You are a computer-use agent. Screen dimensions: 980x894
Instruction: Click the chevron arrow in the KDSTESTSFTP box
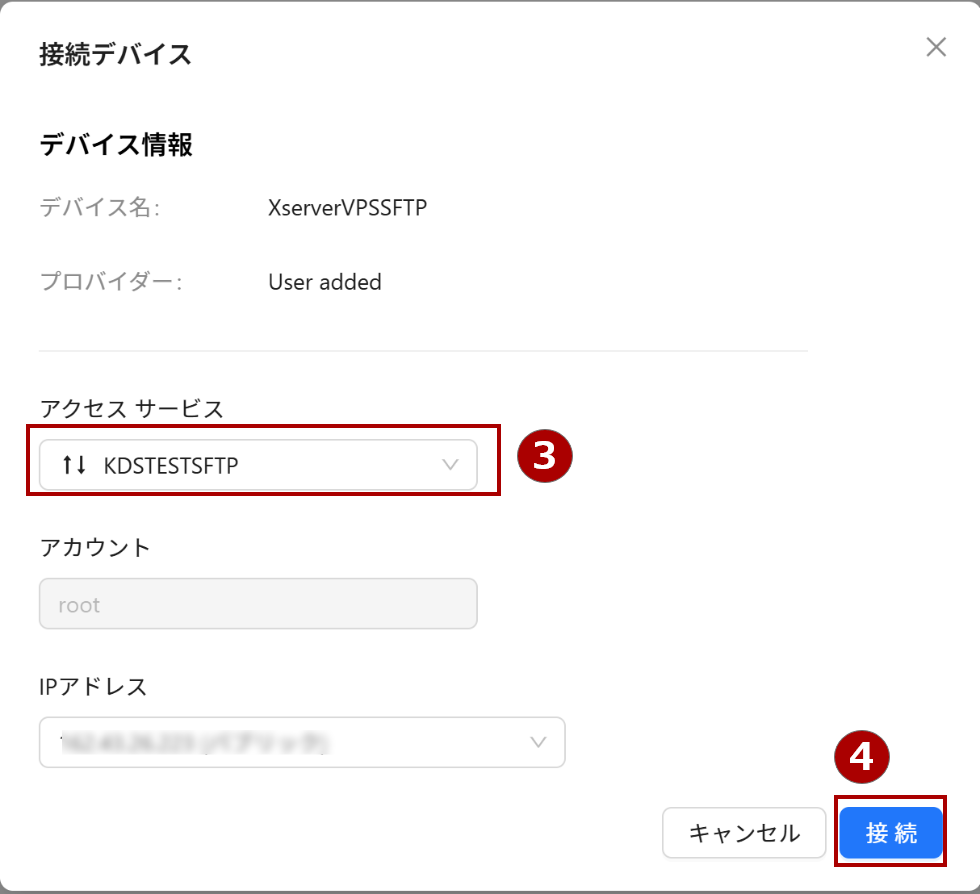tap(450, 465)
